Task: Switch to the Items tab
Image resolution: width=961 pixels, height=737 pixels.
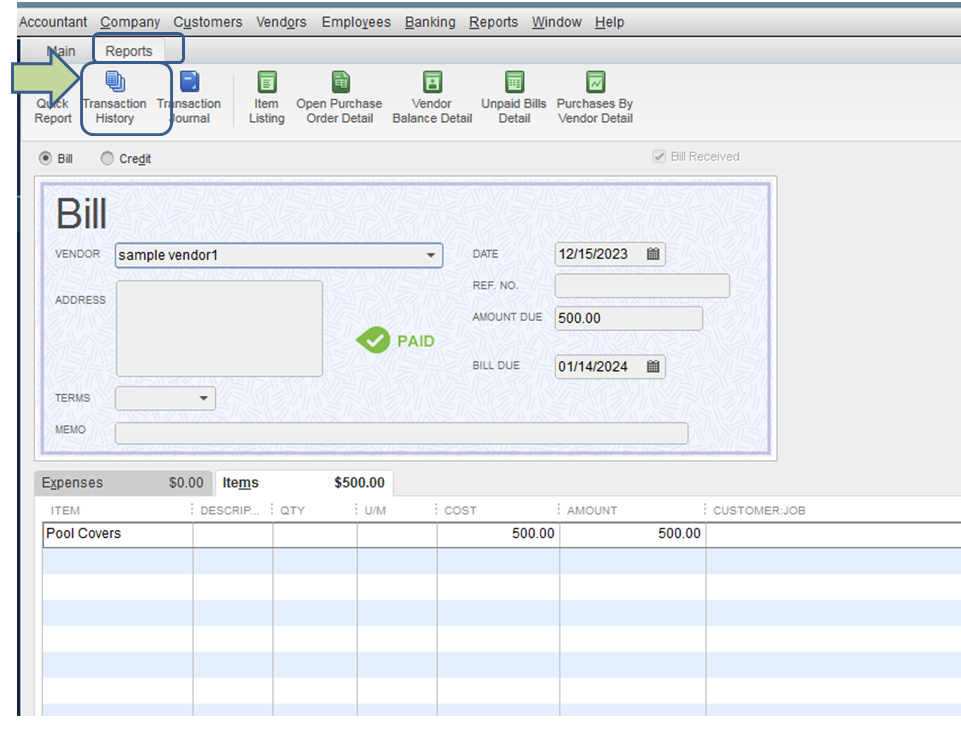Action: point(303,483)
